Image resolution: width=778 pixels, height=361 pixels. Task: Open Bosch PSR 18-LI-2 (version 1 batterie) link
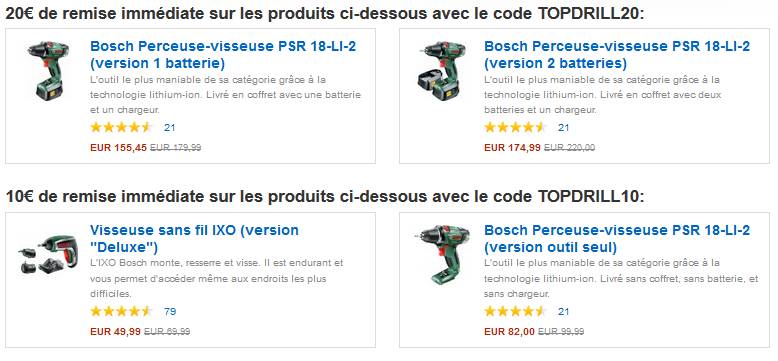tap(223, 55)
